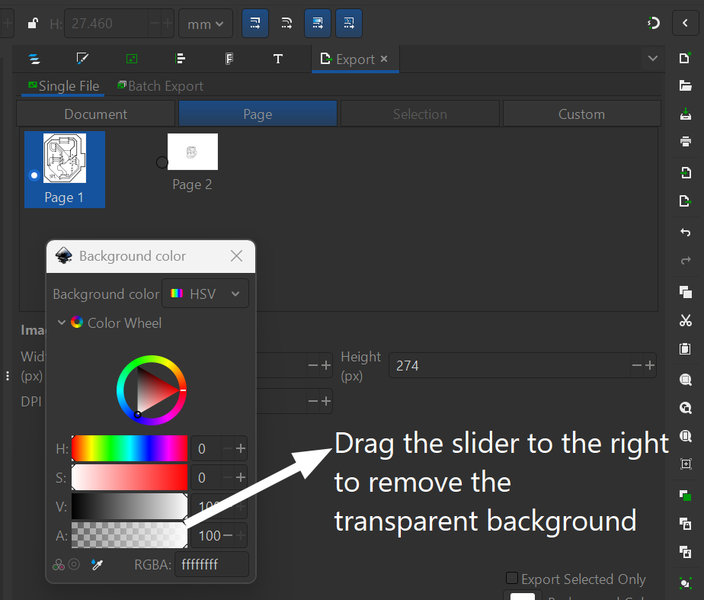
Task: Switch to Batch Export tab
Action: point(160,86)
